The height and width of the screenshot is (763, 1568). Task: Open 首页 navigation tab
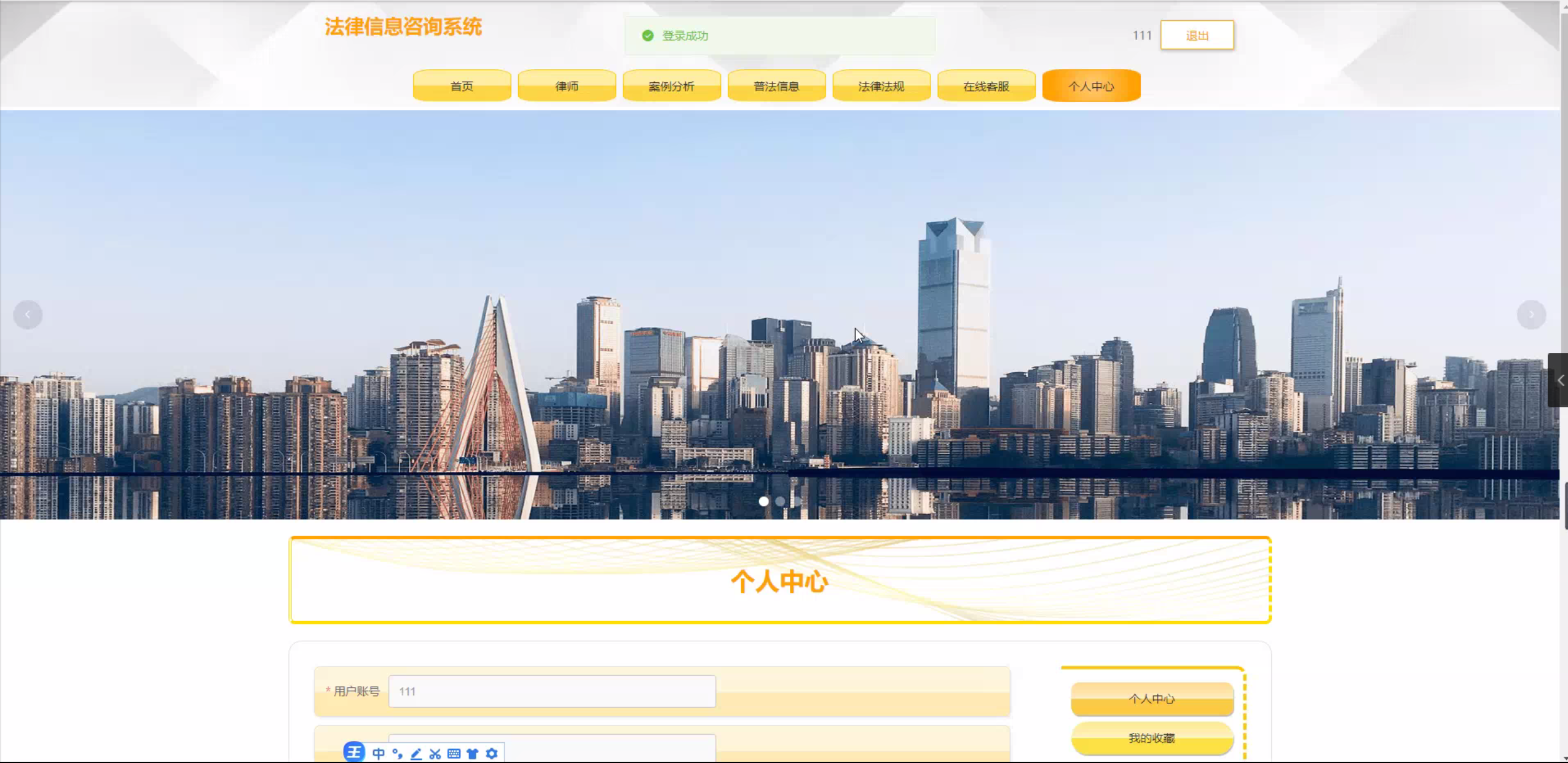pos(462,86)
